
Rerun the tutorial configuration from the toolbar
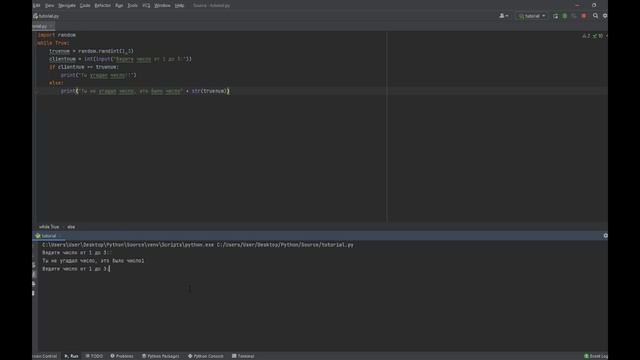[555, 16]
